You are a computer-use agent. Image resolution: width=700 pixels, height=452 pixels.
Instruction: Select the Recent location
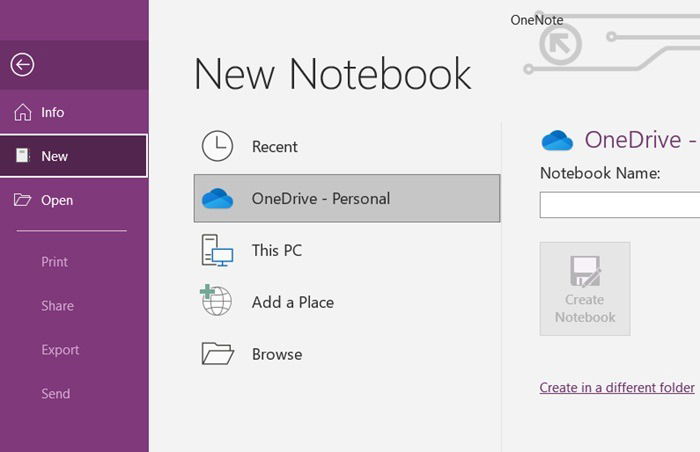click(x=347, y=146)
